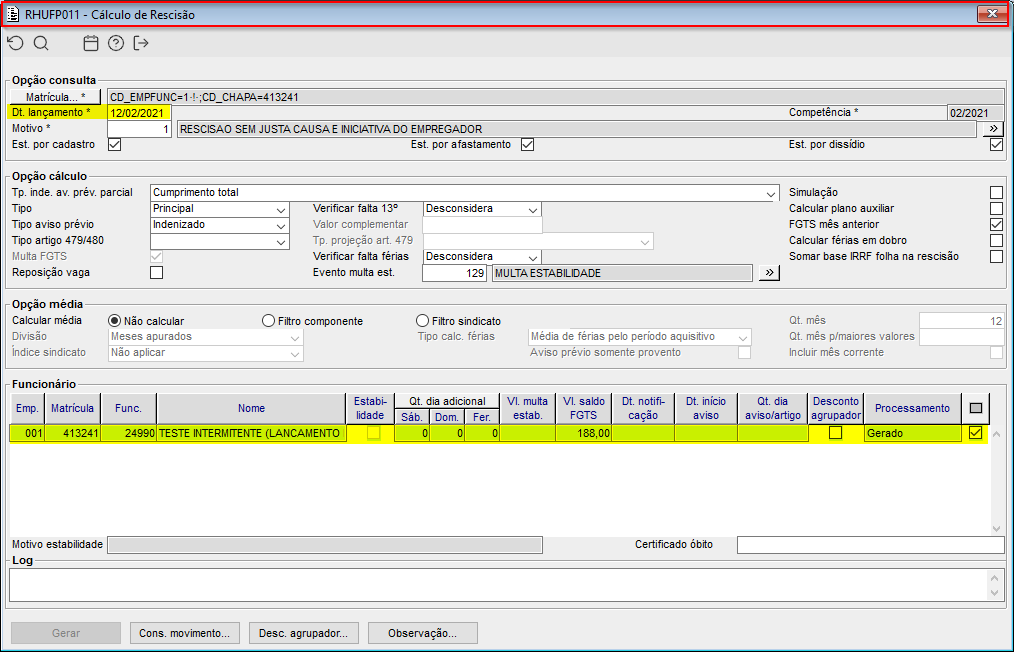Click the exit door toolbar icon
This screenshot has height=652, width=1014.
(x=140, y=43)
